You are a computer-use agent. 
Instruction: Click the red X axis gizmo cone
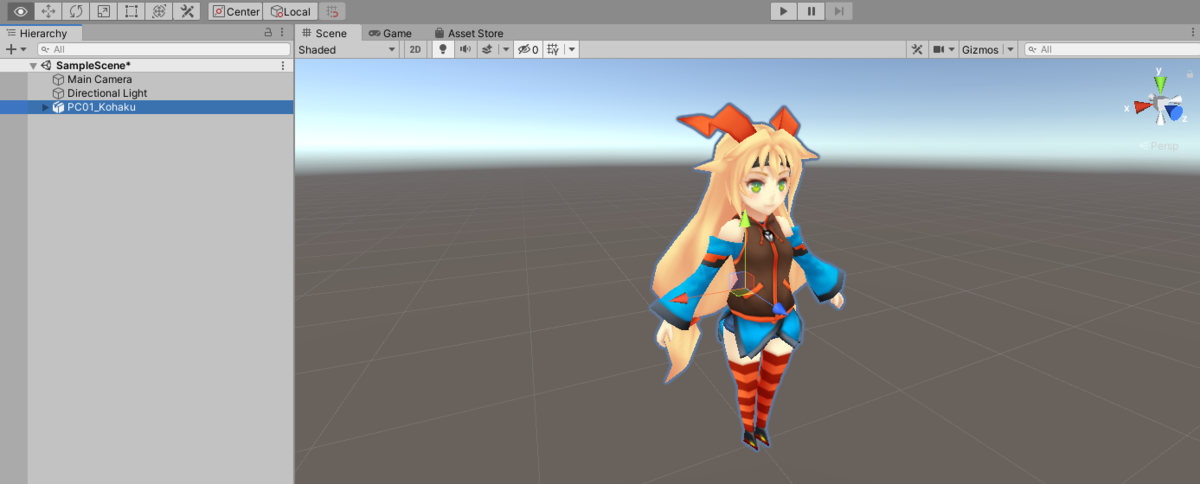coord(1141,107)
